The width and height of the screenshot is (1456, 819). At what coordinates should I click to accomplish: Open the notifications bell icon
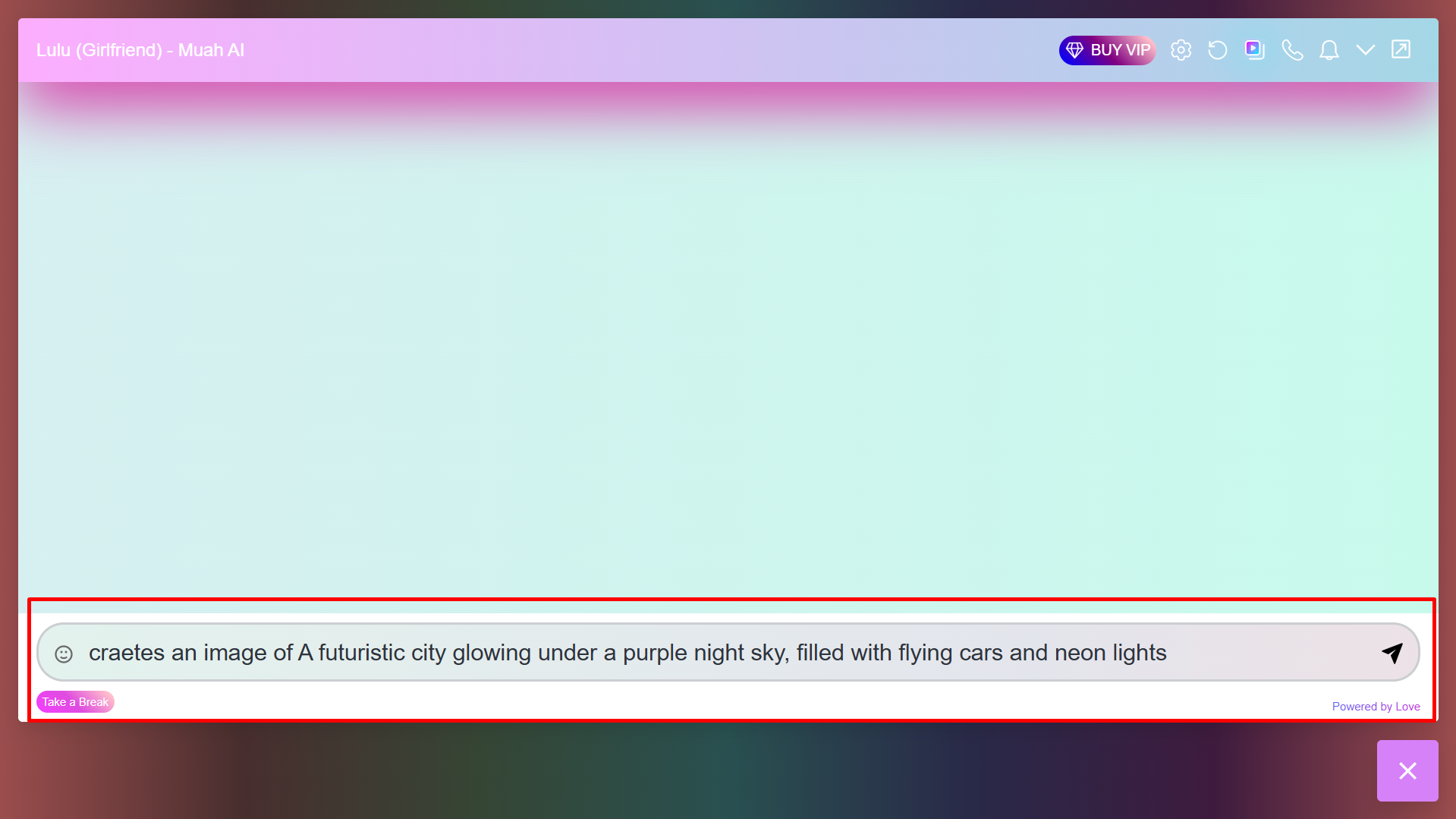tap(1329, 50)
